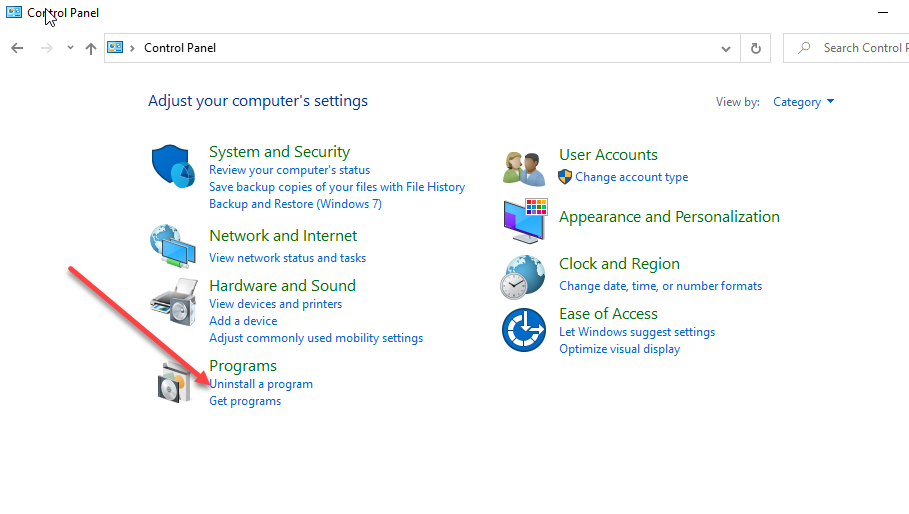This screenshot has width=909, height=514.
Task: Minimize the Control Panel window
Action: pyautogui.click(x=882, y=12)
